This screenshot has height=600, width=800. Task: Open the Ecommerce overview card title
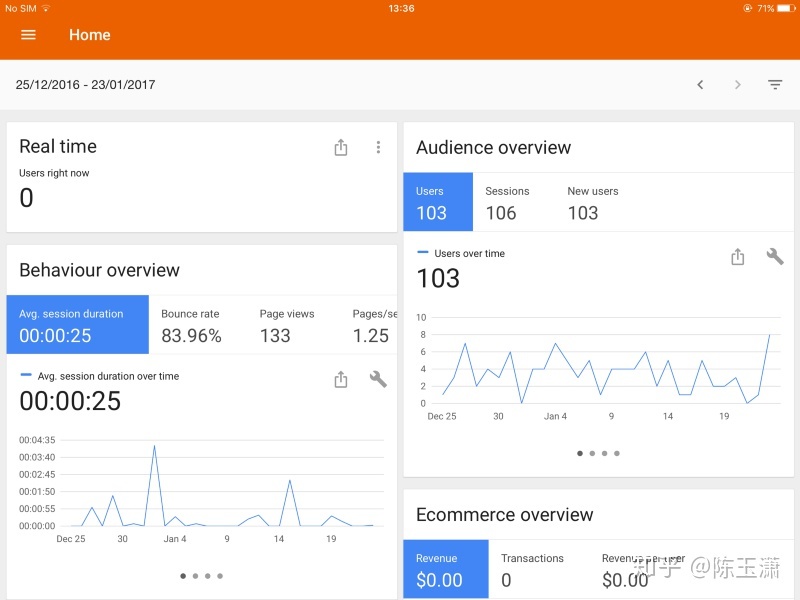tap(505, 514)
